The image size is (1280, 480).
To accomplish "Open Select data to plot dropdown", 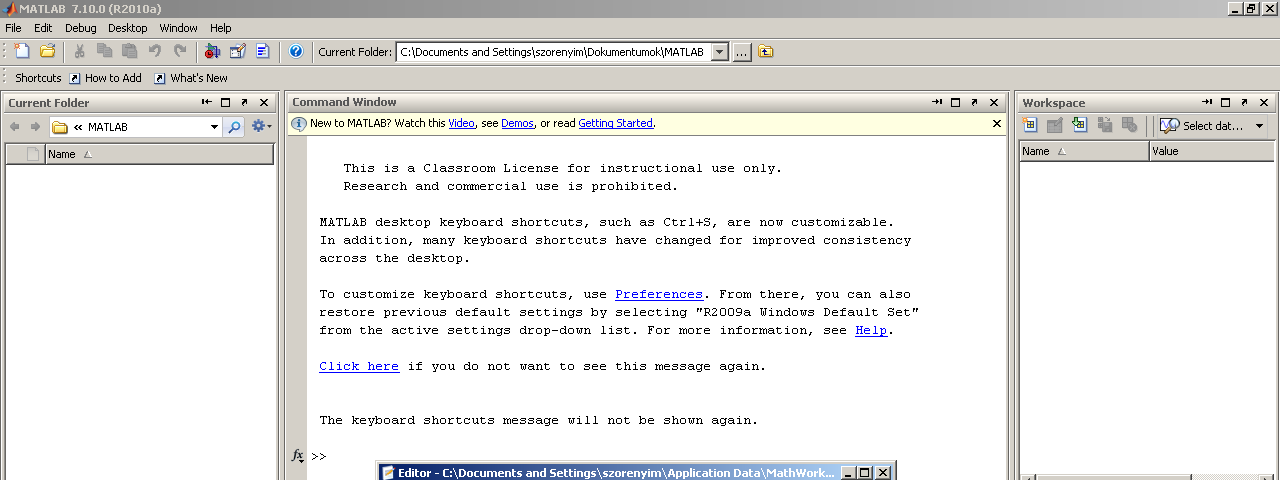I will point(1213,126).
